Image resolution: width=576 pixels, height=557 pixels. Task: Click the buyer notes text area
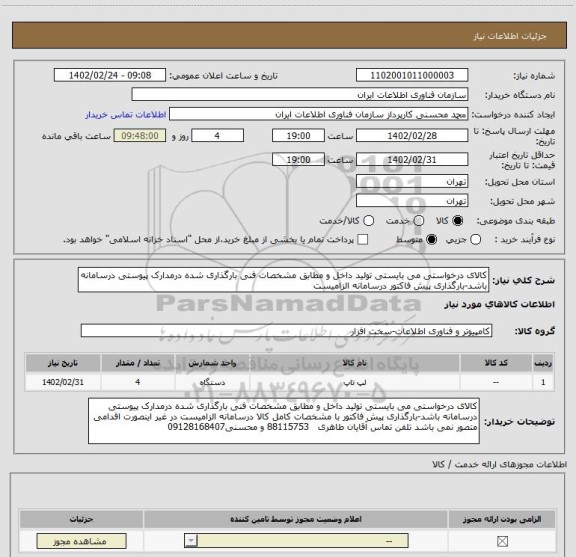click(284, 421)
